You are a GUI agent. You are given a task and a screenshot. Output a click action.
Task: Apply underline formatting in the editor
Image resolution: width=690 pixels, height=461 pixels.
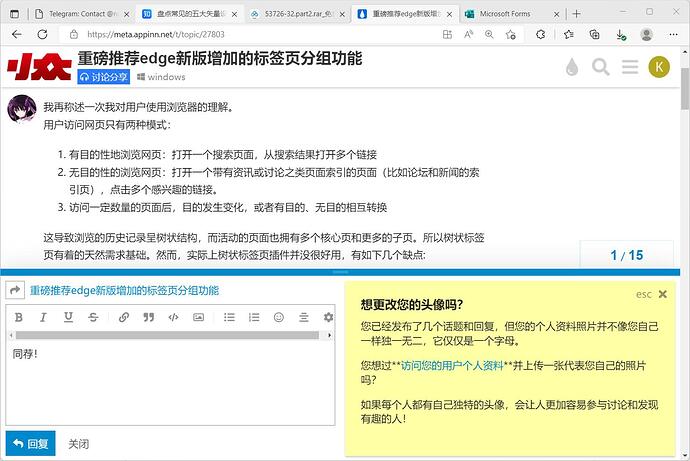pos(68,317)
